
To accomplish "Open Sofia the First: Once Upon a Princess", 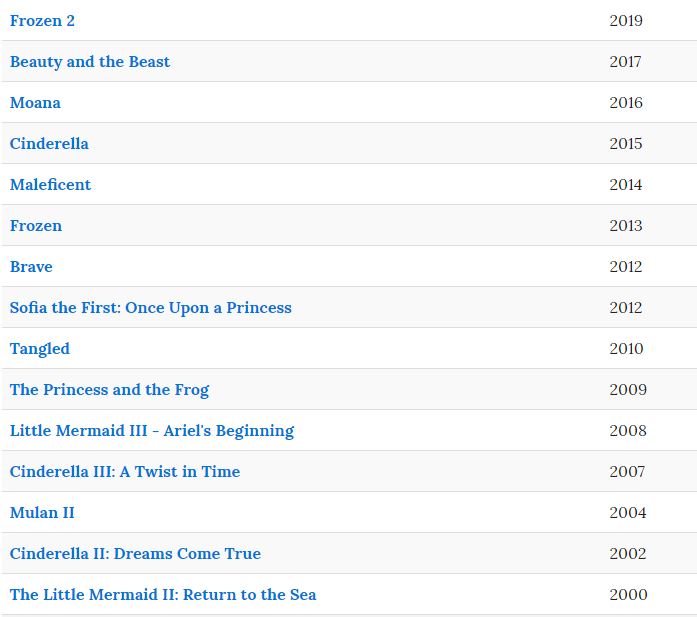I will [151, 308].
